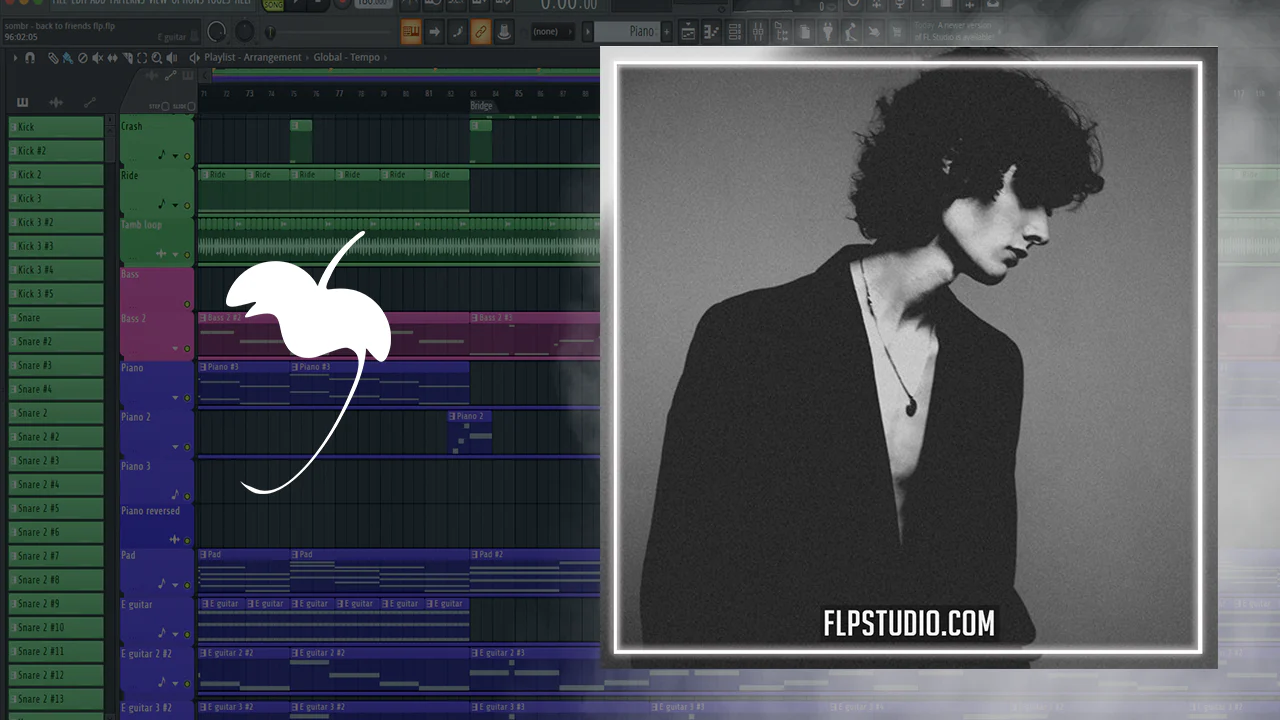Screen dimensions: 1280x720
Task: Open the playlist options triangle menu
Action: click(15, 58)
